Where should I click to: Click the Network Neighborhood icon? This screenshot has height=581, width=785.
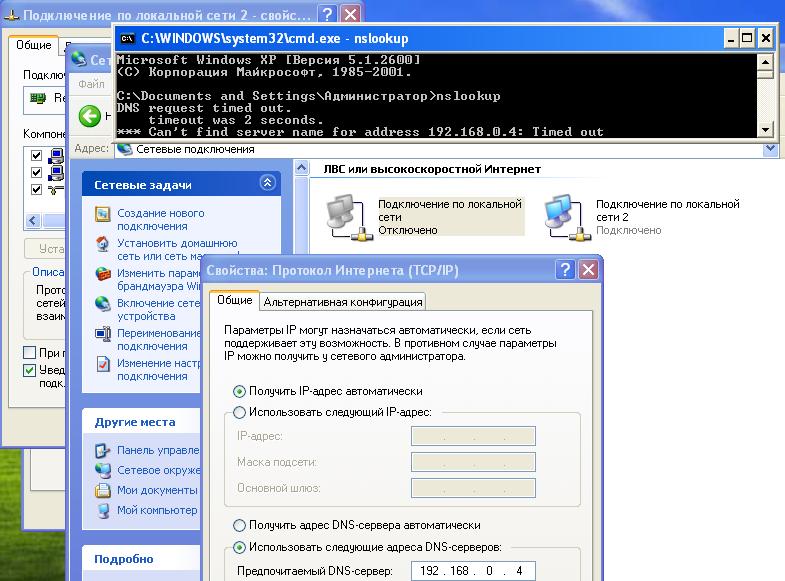point(103,470)
